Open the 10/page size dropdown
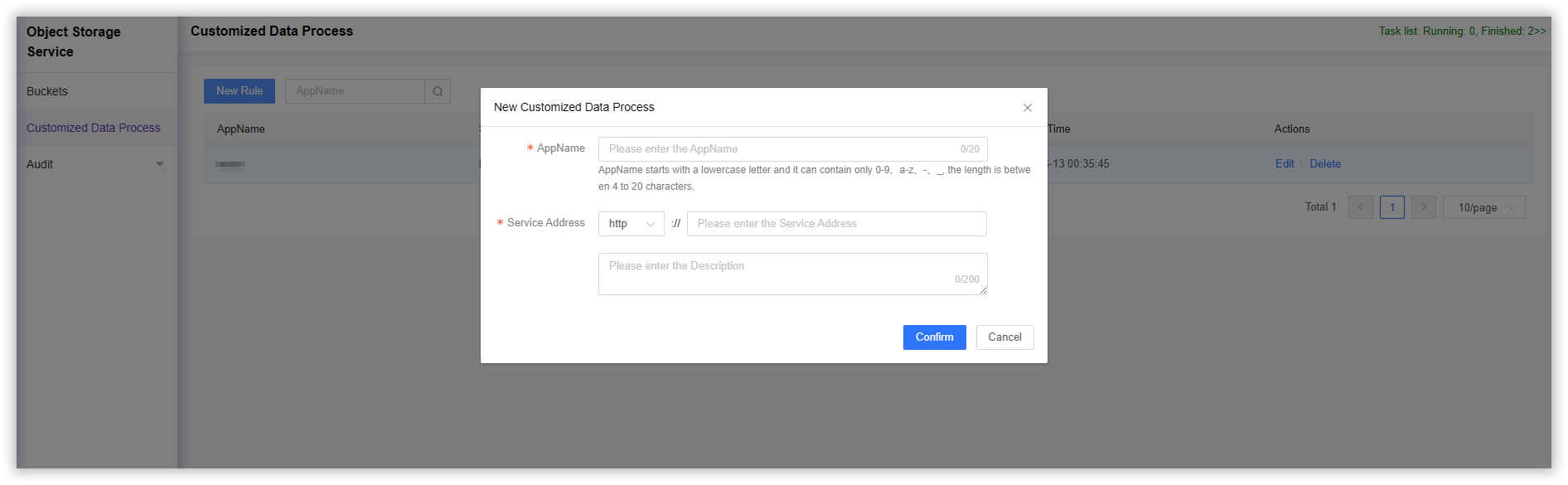 click(x=1483, y=207)
